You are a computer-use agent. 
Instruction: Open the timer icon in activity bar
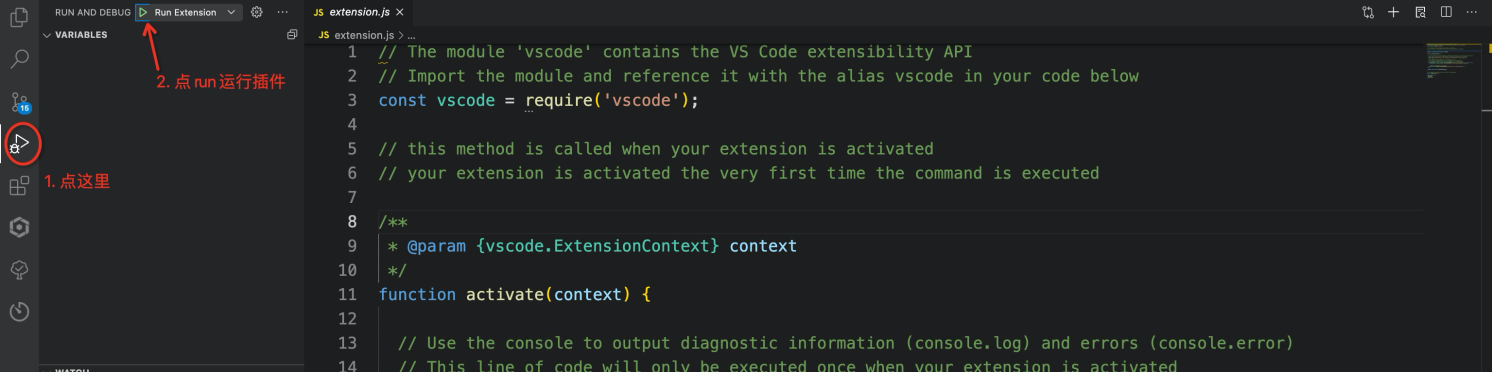(19, 311)
